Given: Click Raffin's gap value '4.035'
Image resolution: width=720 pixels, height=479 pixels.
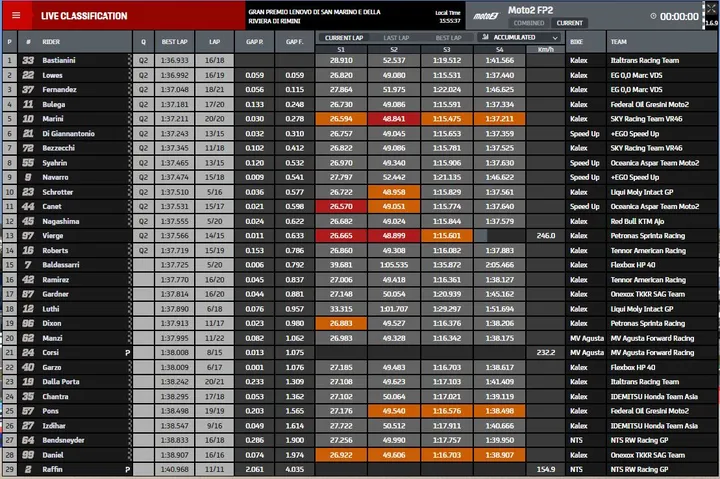Looking at the screenshot, I should pos(294,469).
